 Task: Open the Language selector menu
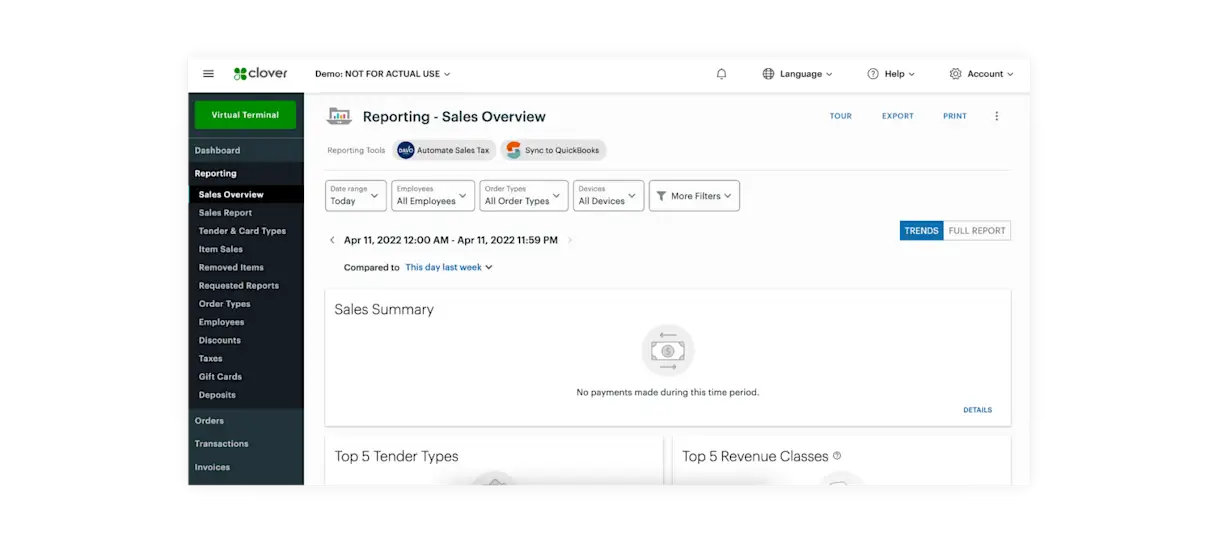(798, 74)
